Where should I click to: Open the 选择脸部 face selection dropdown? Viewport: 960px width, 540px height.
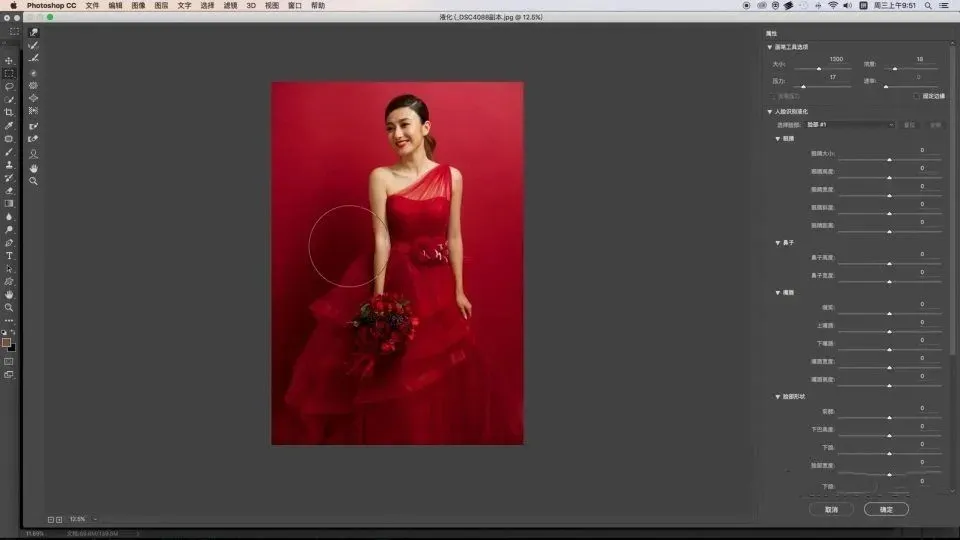[850, 124]
